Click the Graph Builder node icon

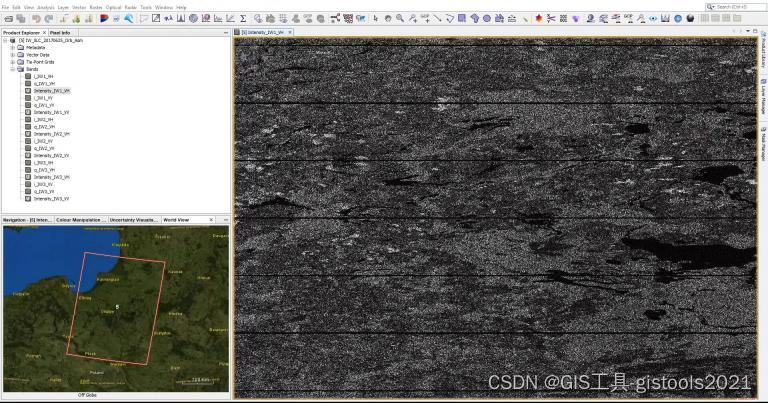click(x=335, y=19)
